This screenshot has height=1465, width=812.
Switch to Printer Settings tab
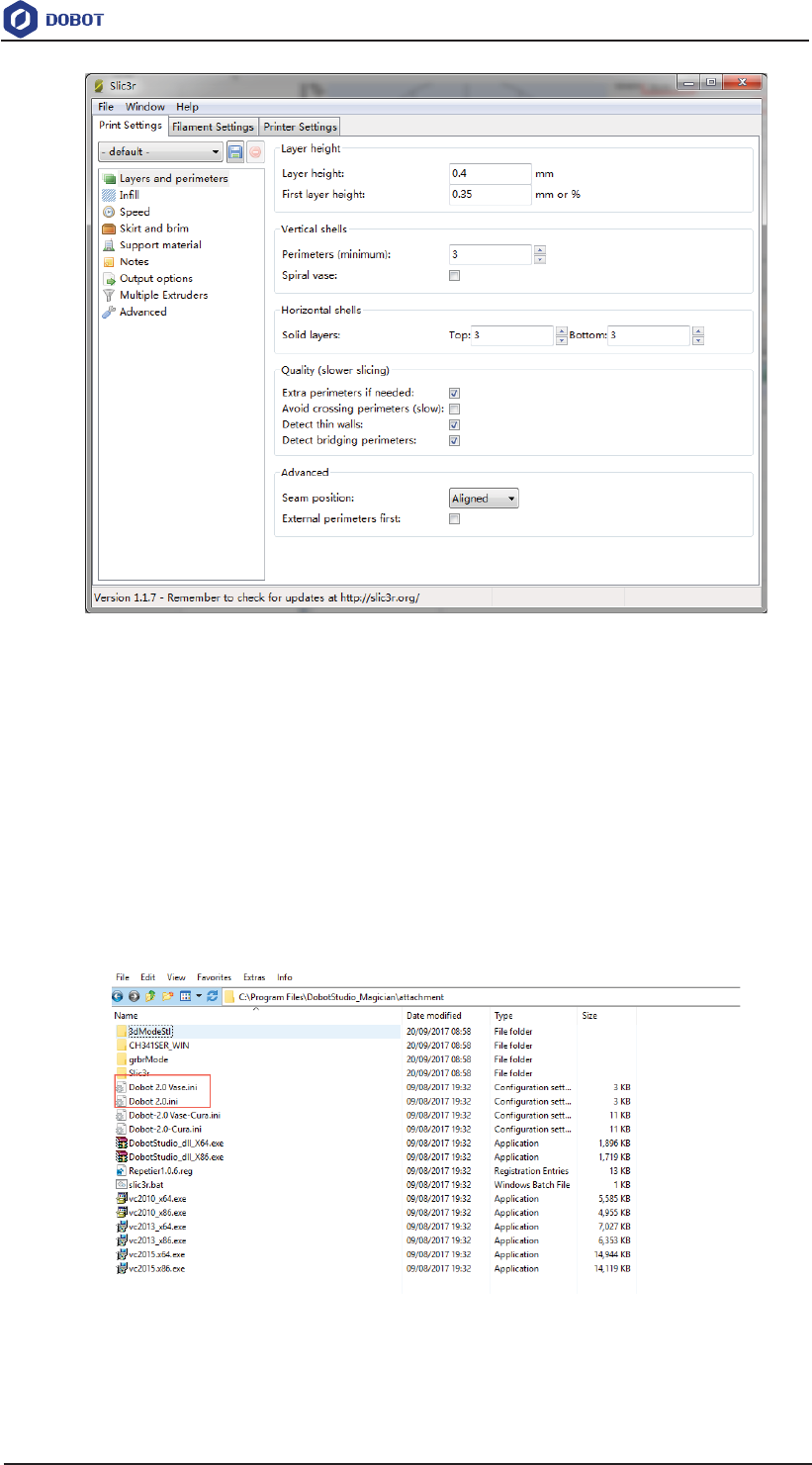[x=300, y=127]
